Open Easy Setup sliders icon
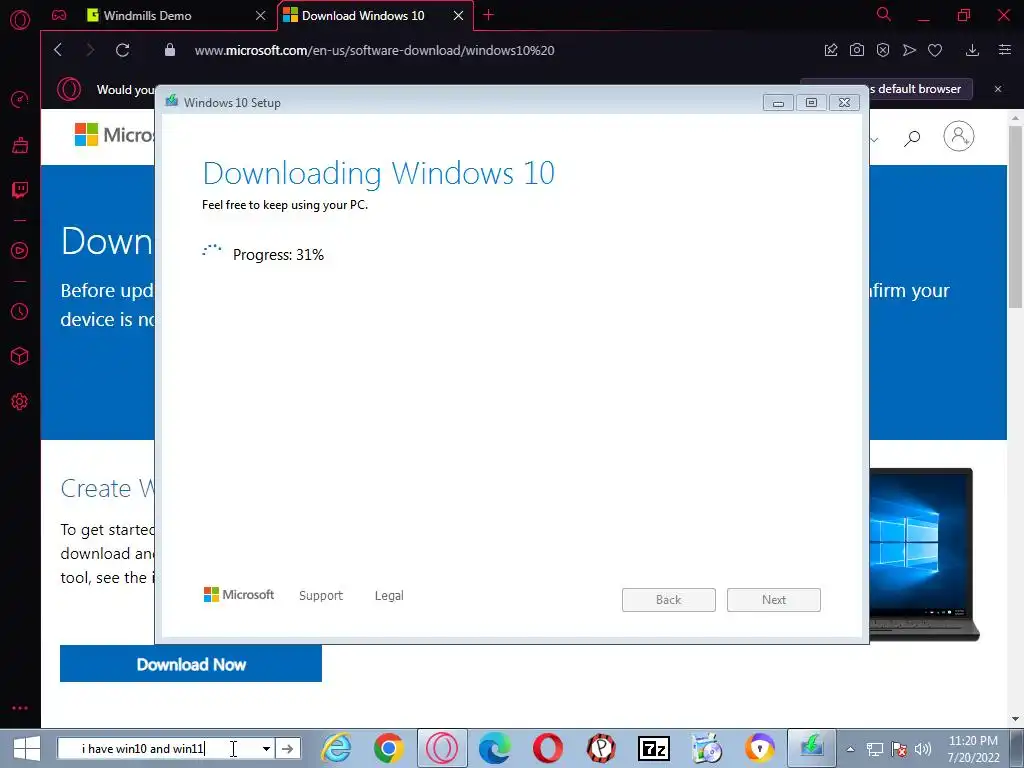Image resolution: width=1024 pixels, height=768 pixels. pyautogui.click(x=1005, y=50)
